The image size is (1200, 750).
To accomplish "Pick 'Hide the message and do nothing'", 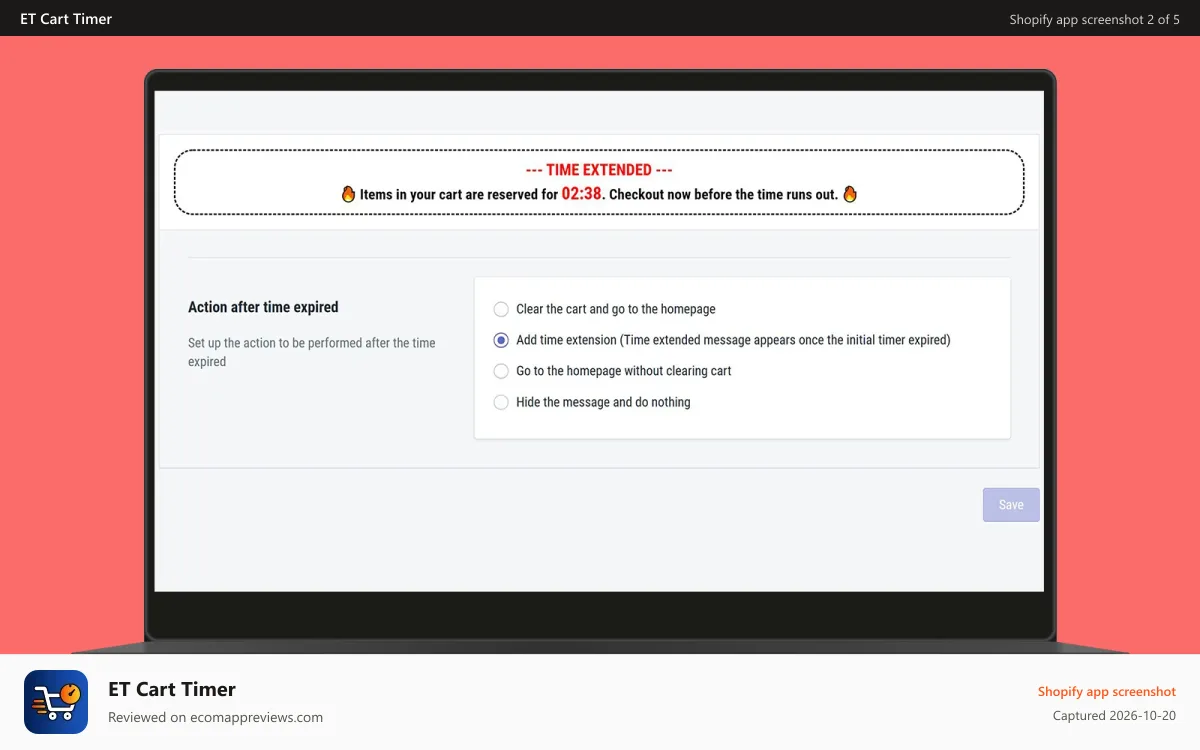I will pos(501,402).
